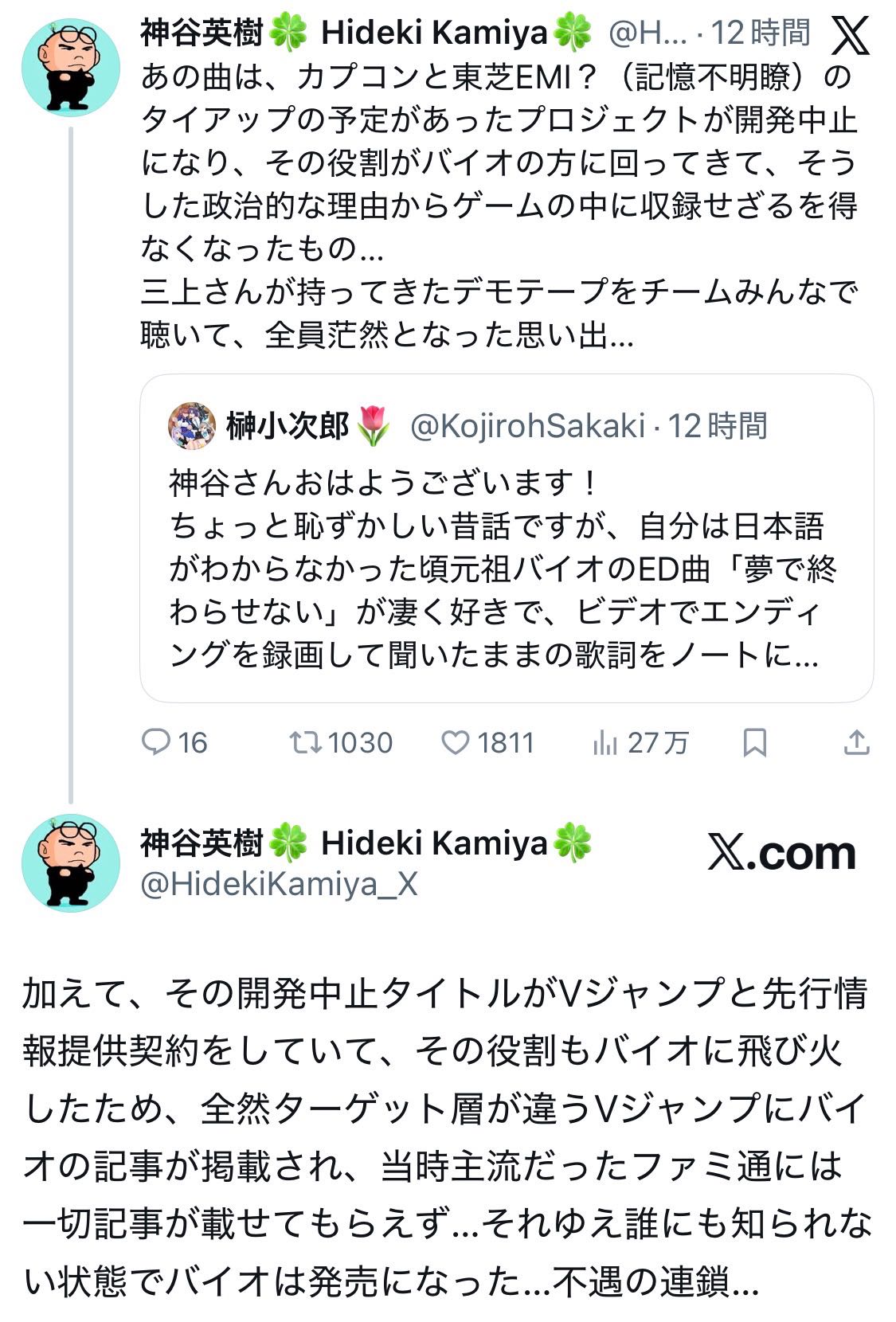Screen dimensions: 896x1322
Task: Click the repost arrows icon
Action: (305, 742)
